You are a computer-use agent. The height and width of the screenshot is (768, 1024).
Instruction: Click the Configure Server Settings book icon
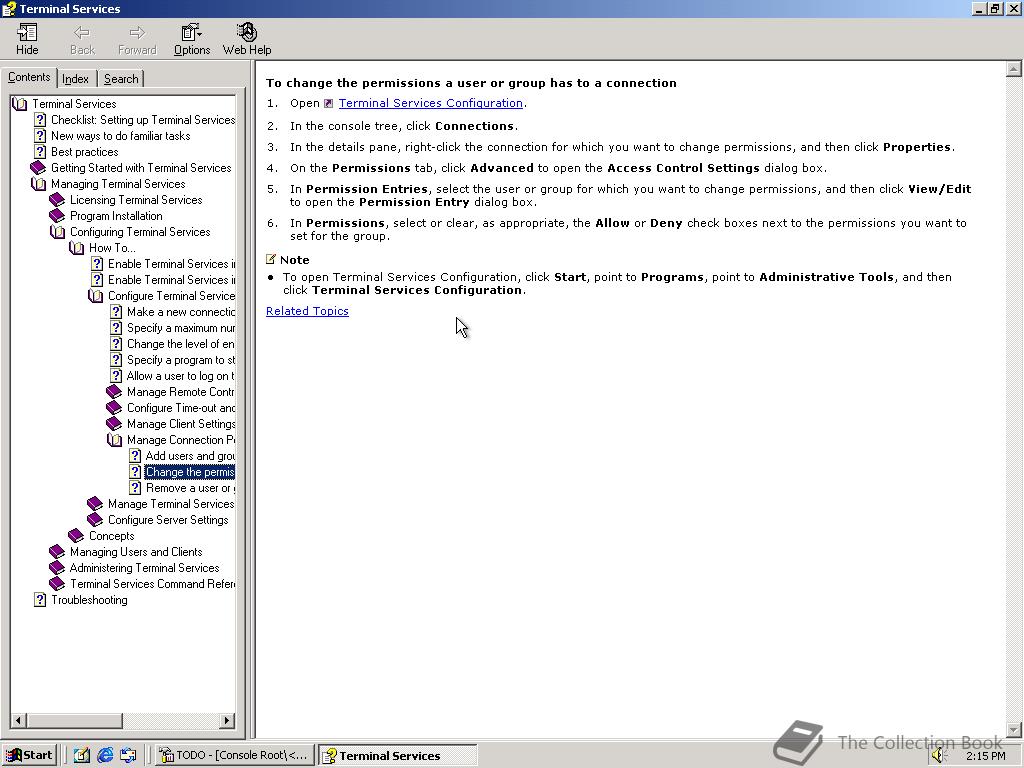(95, 520)
